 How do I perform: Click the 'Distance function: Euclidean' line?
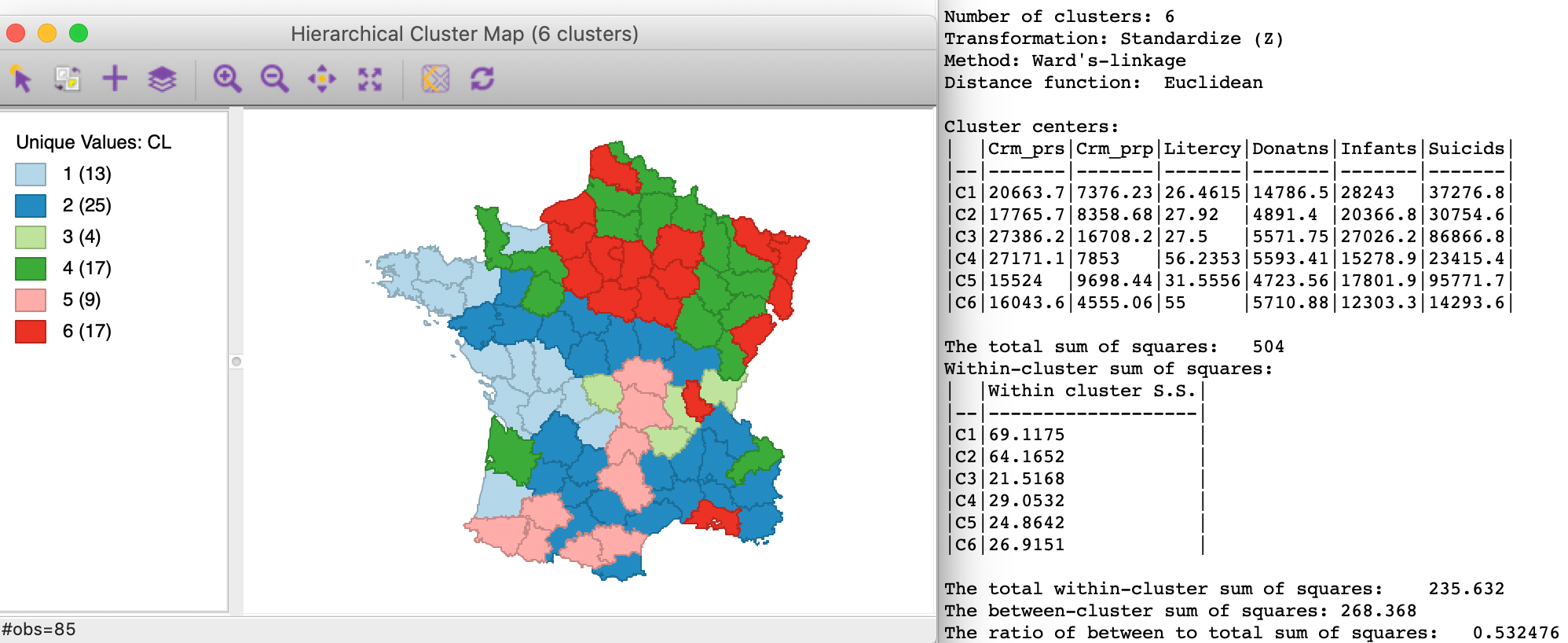[x=1103, y=83]
